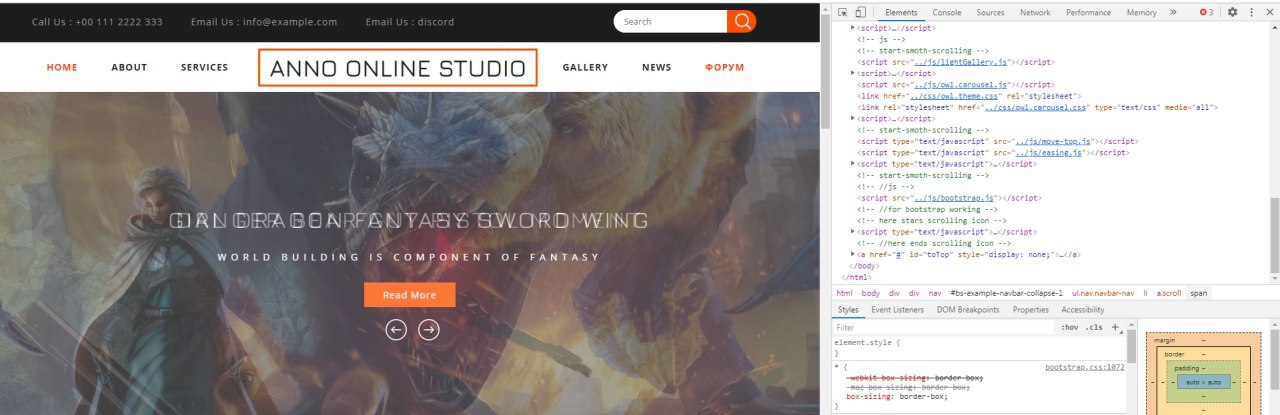Click the orange Read More button
This screenshot has width=1280, height=415.
point(409,295)
